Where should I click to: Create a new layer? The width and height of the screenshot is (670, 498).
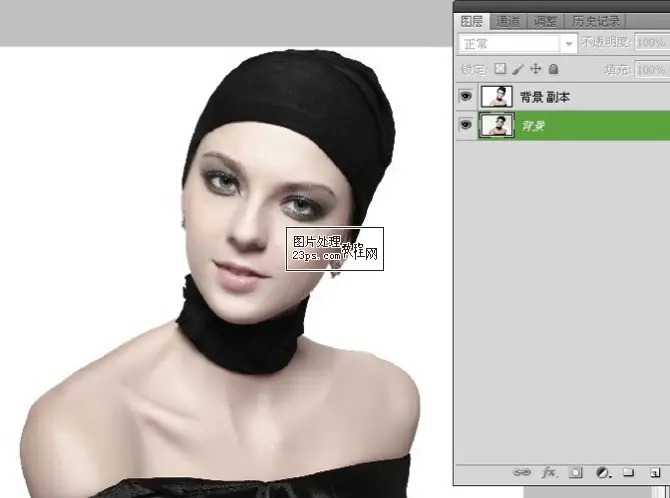[x=653, y=471]
